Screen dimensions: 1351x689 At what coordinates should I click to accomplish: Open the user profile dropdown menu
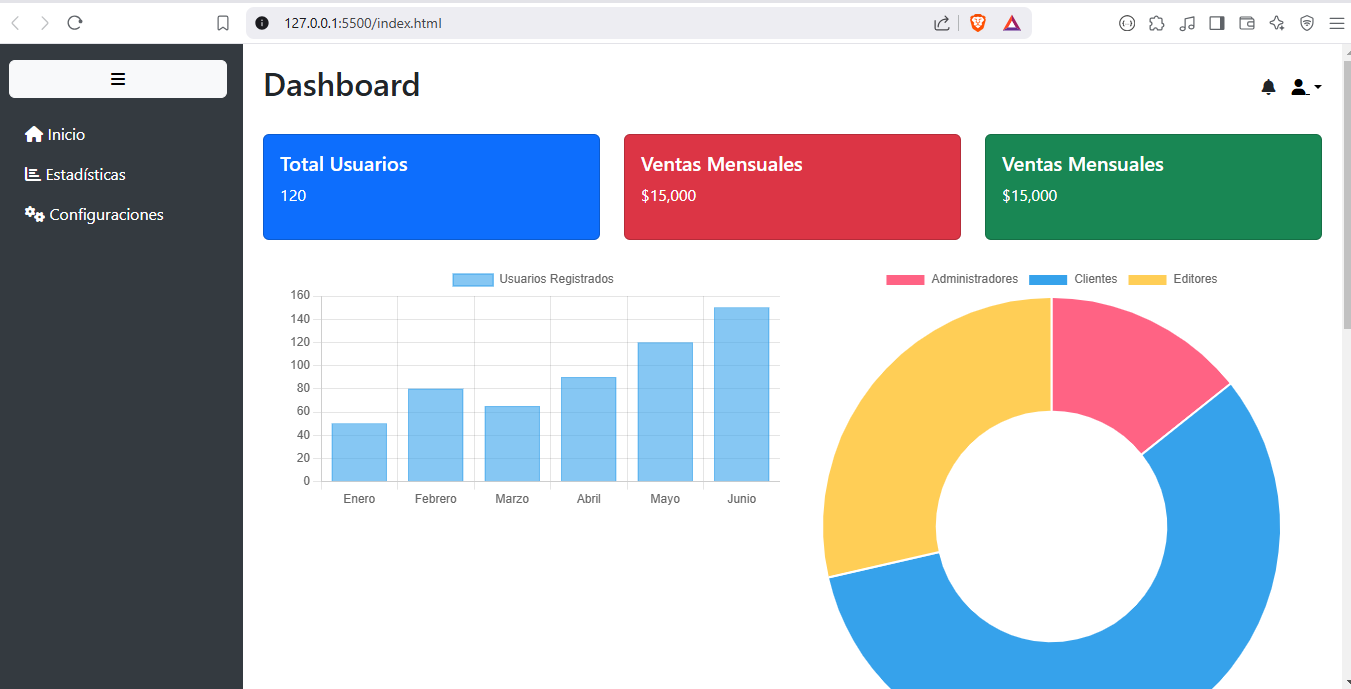(x=1305, y=87)
